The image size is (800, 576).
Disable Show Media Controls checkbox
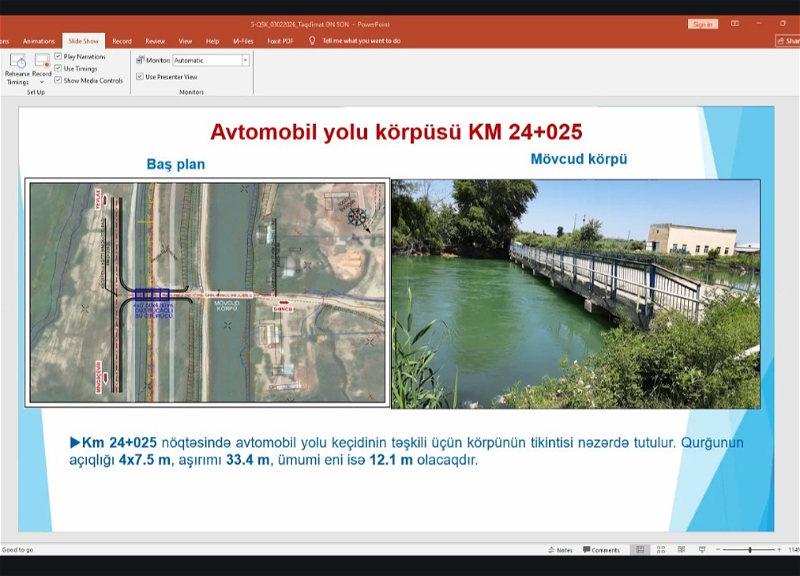[x=58, y=80]
